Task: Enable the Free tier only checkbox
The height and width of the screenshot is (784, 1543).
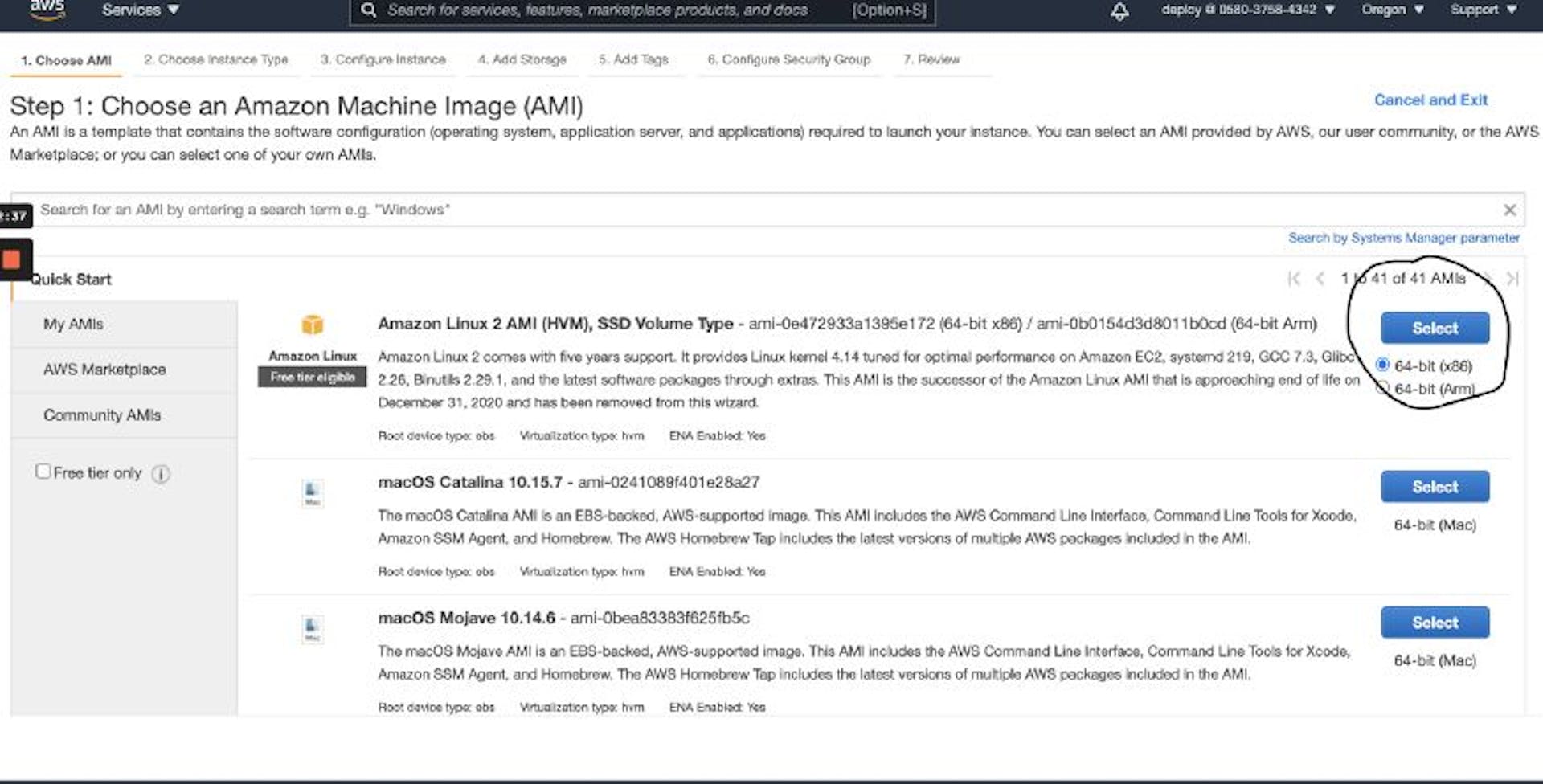Action: [x=43, y=472]
